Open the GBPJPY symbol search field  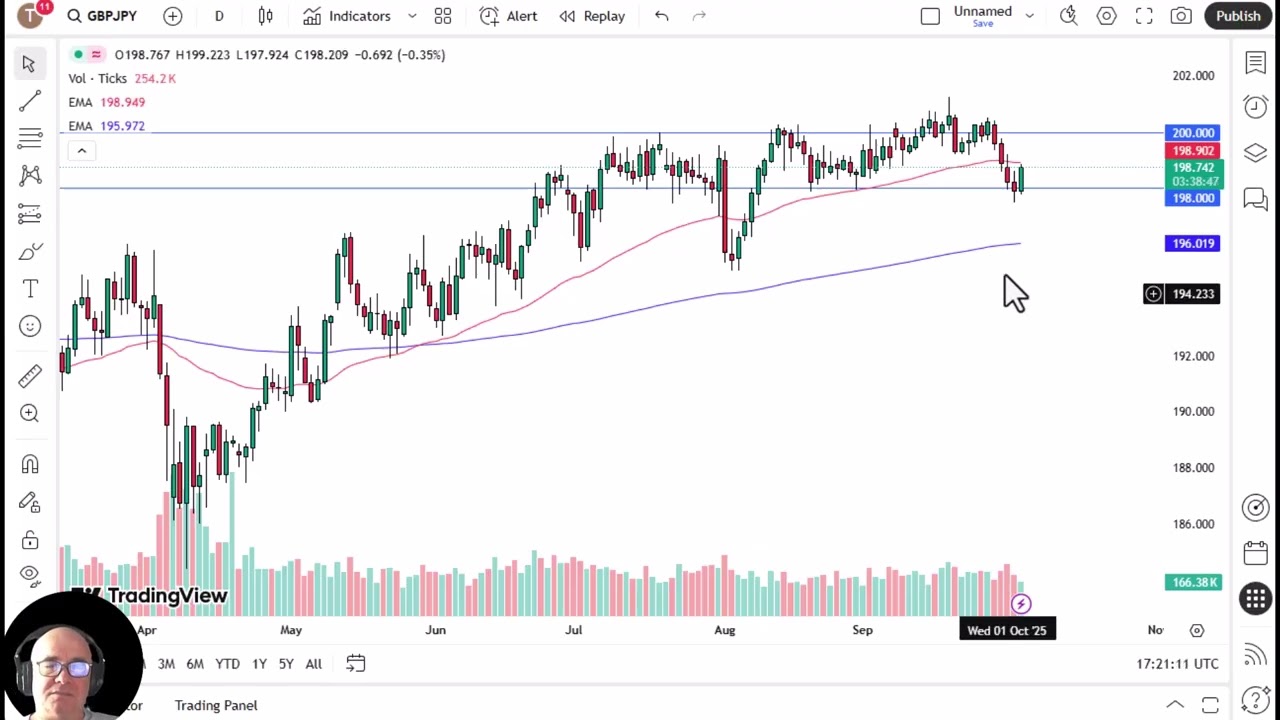[102, 16]
